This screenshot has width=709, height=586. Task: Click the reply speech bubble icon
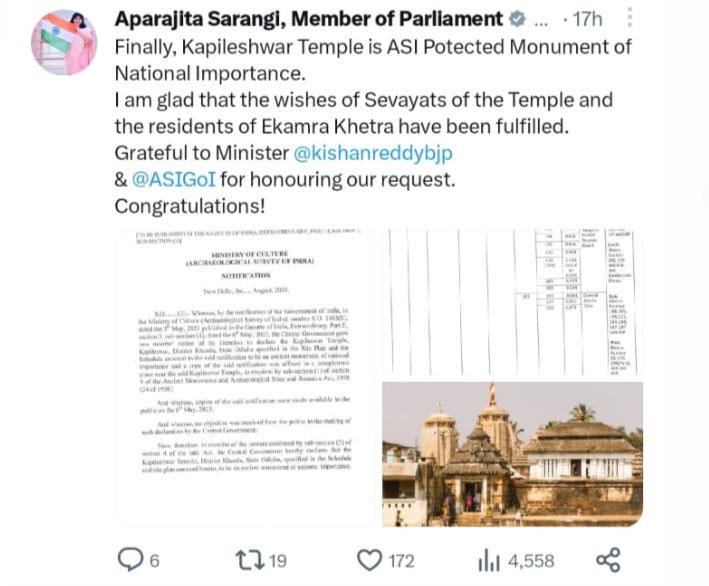coord(130,560)
